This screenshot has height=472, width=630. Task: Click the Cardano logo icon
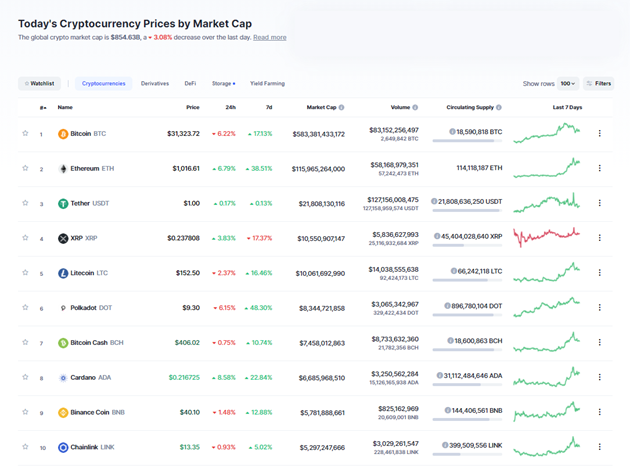tap(63, 378)
